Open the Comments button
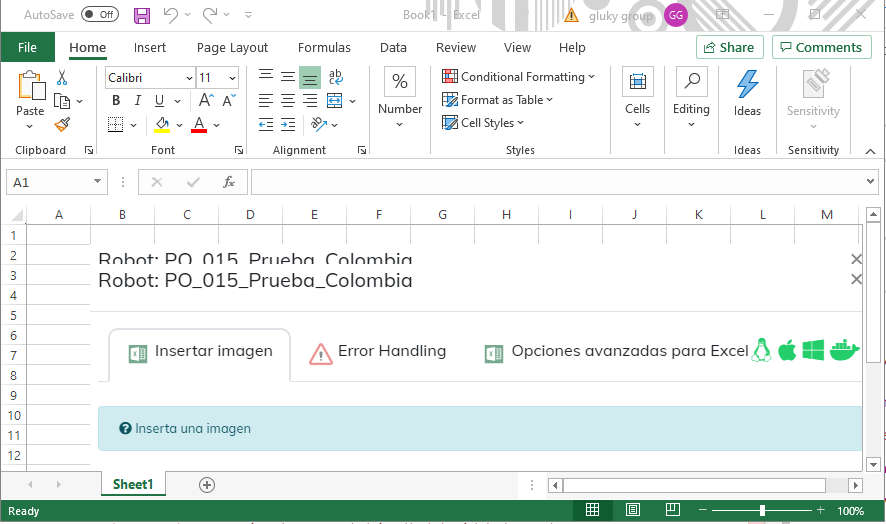Viewport: 886px width, 524px height. pyautogui.click(x=821, y=47)
